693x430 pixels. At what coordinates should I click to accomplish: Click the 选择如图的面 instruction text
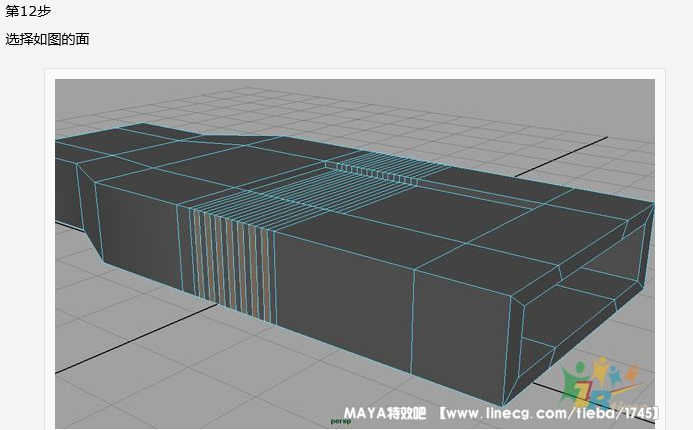47,39
